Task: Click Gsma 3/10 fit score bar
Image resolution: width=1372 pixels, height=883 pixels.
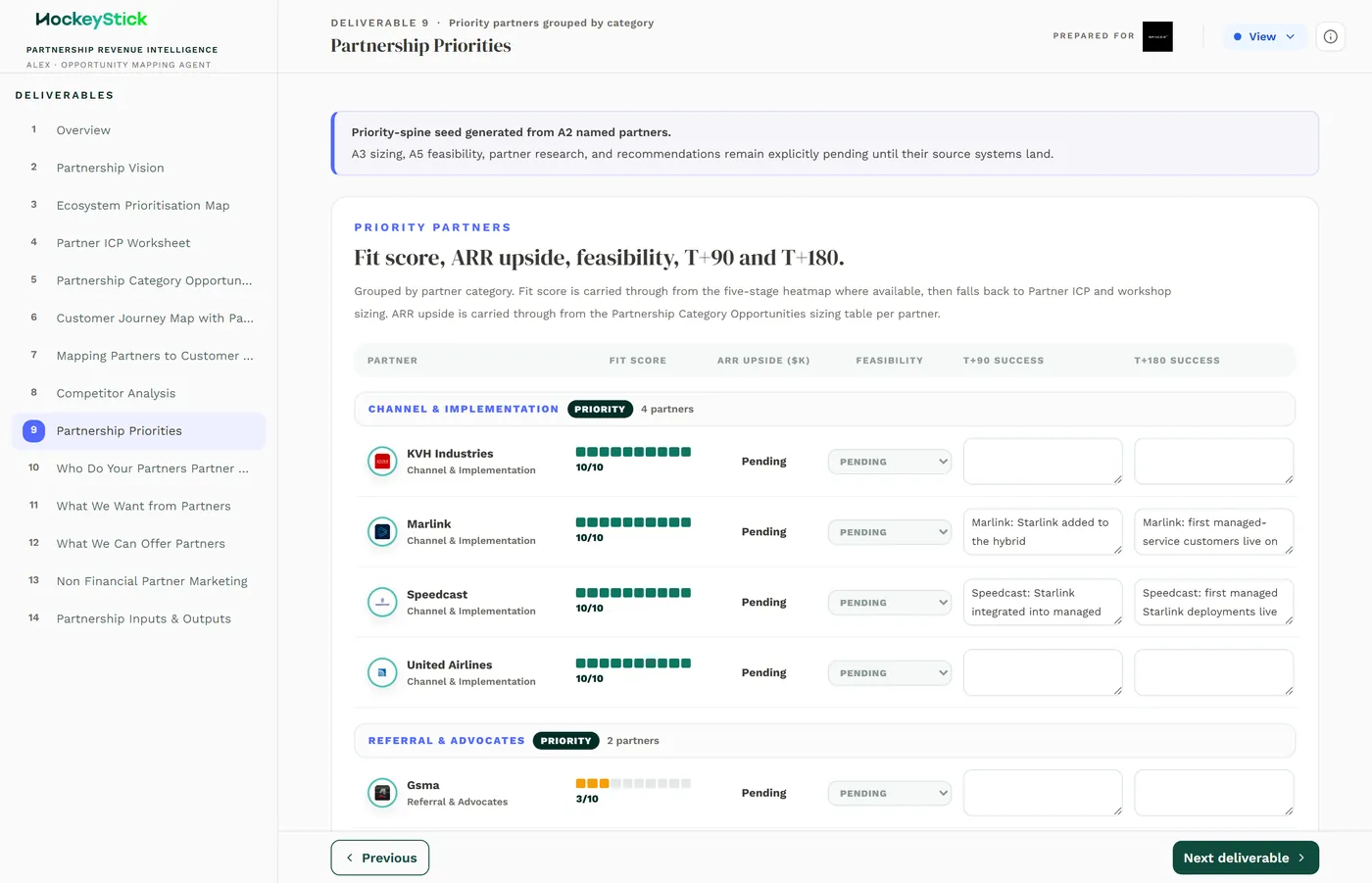Action: [x=633, y=784]
